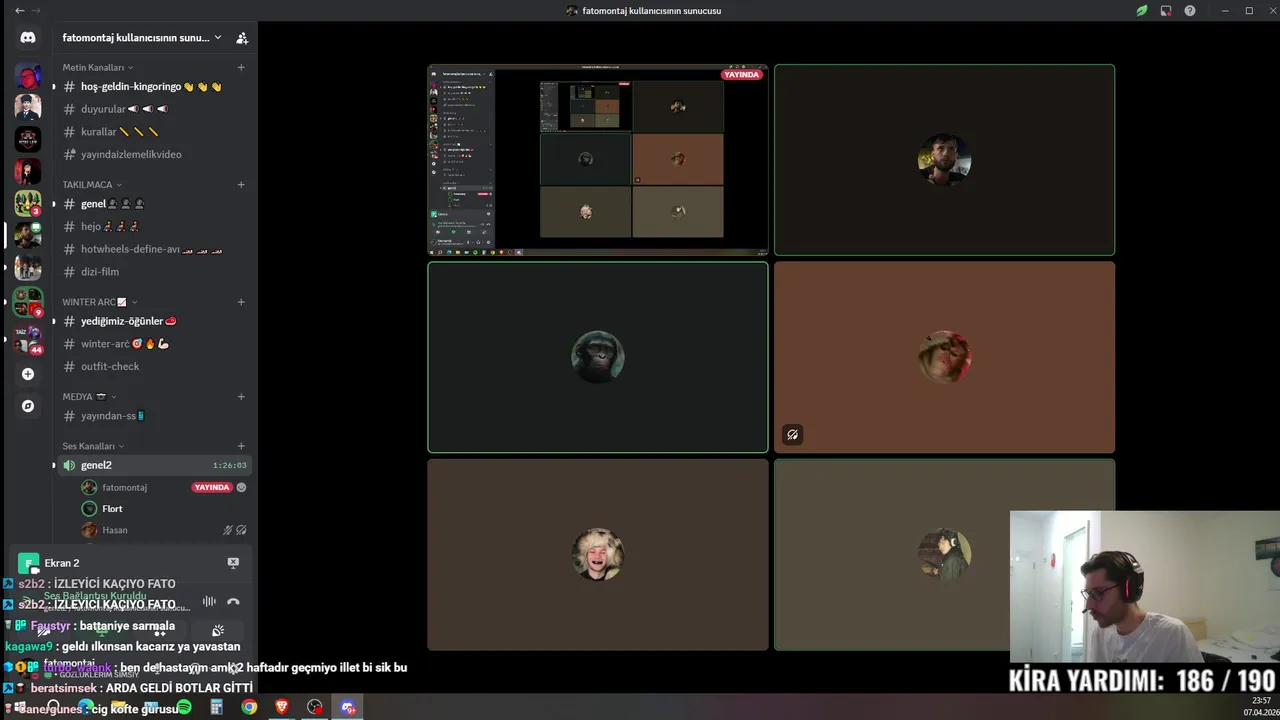This screenshot has width=1280, height=720.
Task: Open Brave browser from the taskbar
Action: 282,707
